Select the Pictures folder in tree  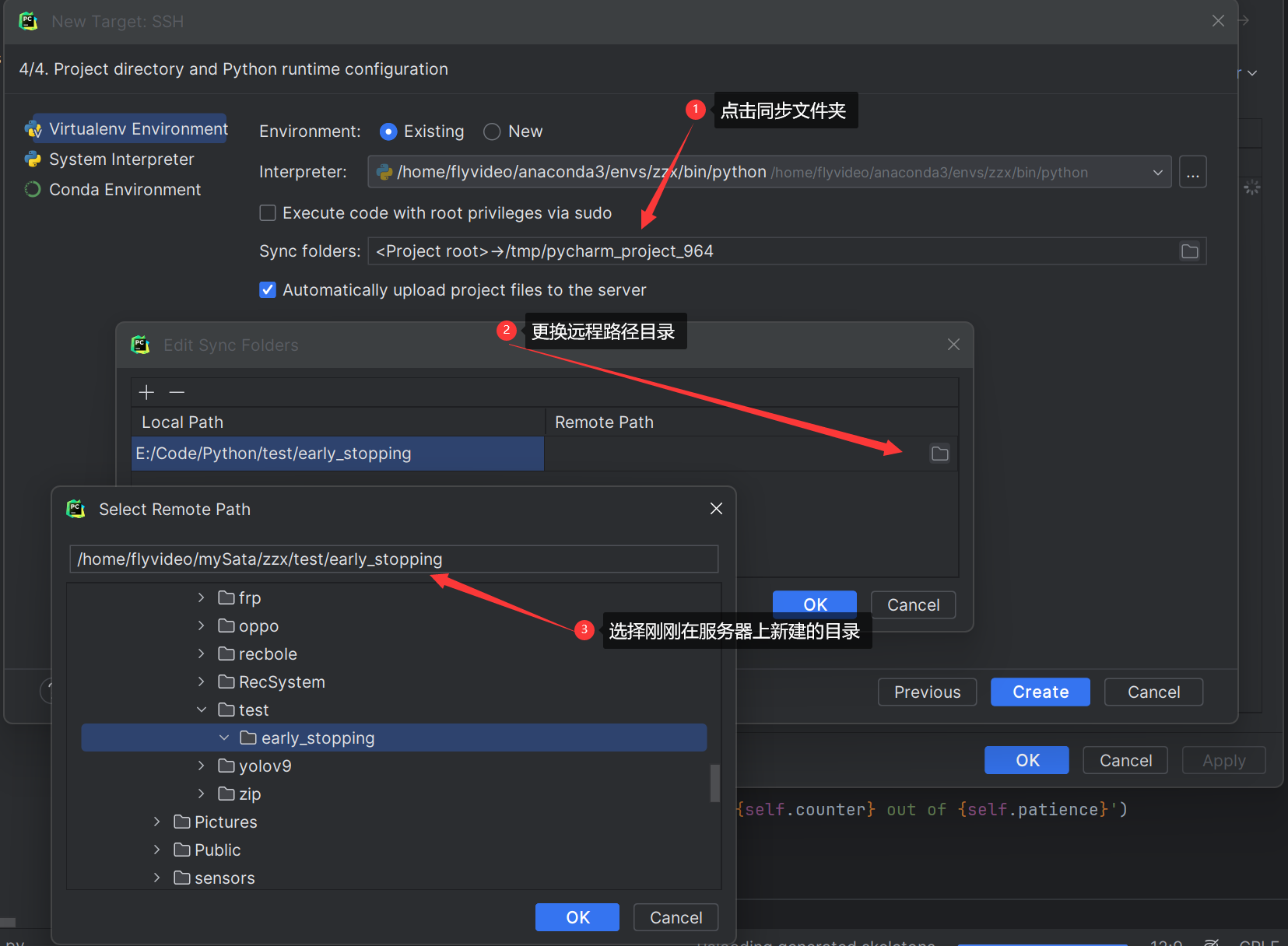[x=225, y=822]
